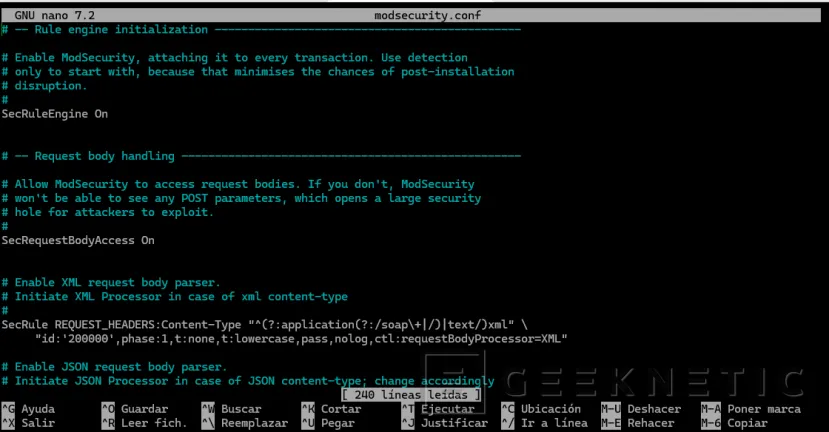The height and width of the screenshot is (432, 829).
Task: Click the ^\ Reemplazar shortcut
Action: point(245,423)
